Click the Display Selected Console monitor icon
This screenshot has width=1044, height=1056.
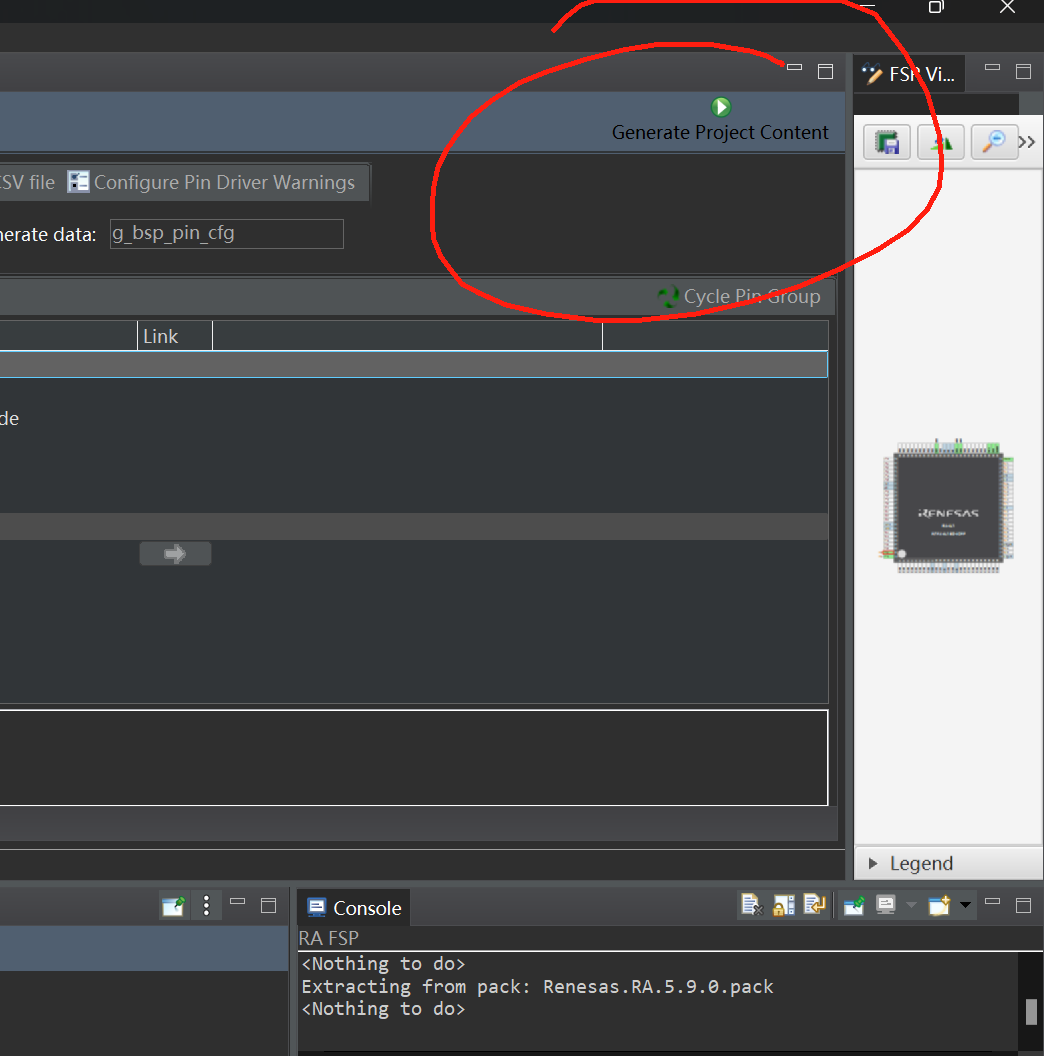pos(886,905)
